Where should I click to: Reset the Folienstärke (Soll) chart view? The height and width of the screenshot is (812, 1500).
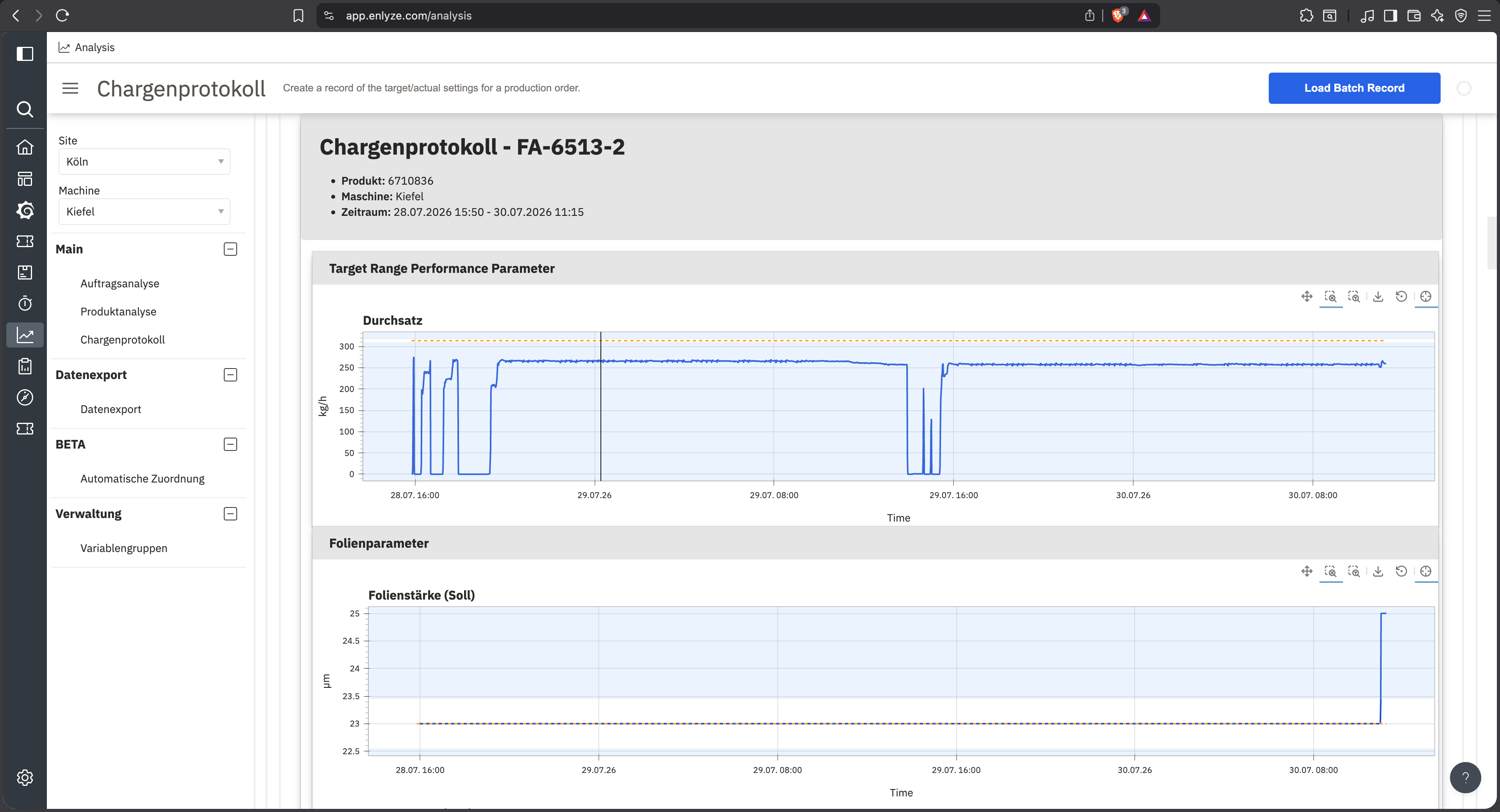pyautogui.click(x=1402, y=571)
